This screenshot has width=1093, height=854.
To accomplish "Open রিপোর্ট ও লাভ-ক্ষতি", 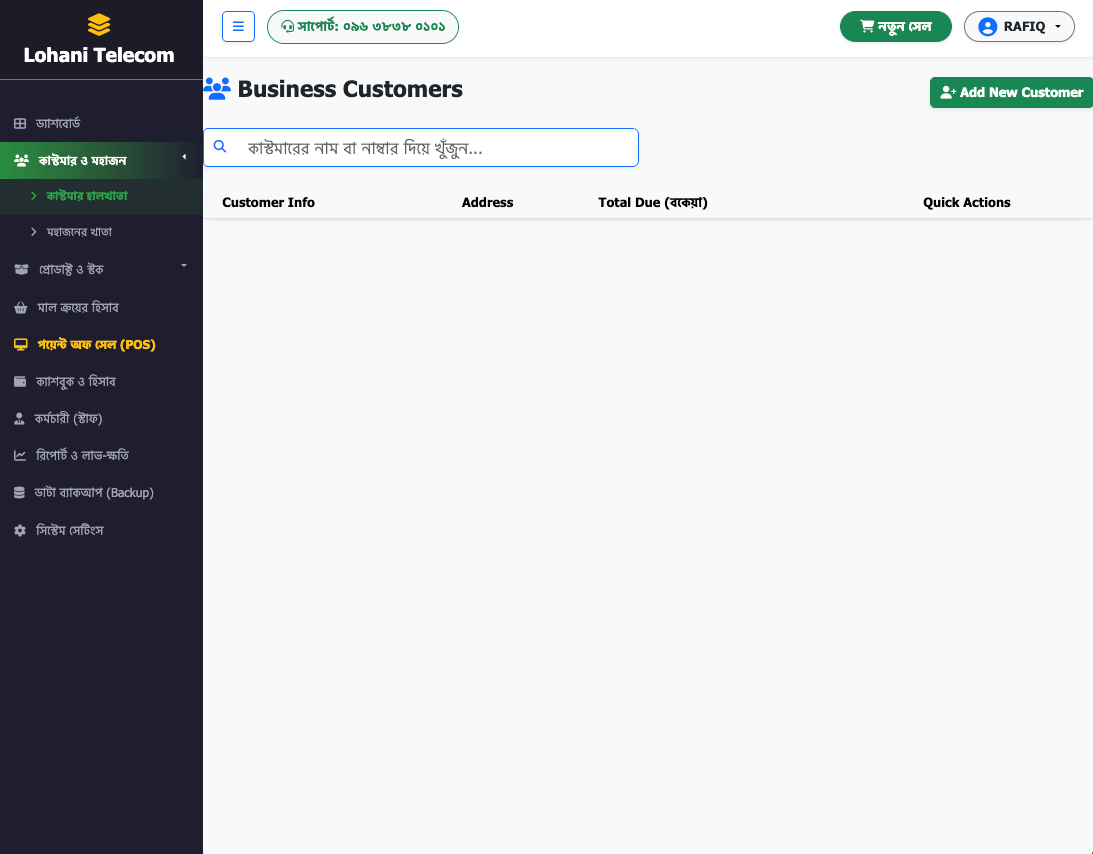I will [x=101, y=455].
